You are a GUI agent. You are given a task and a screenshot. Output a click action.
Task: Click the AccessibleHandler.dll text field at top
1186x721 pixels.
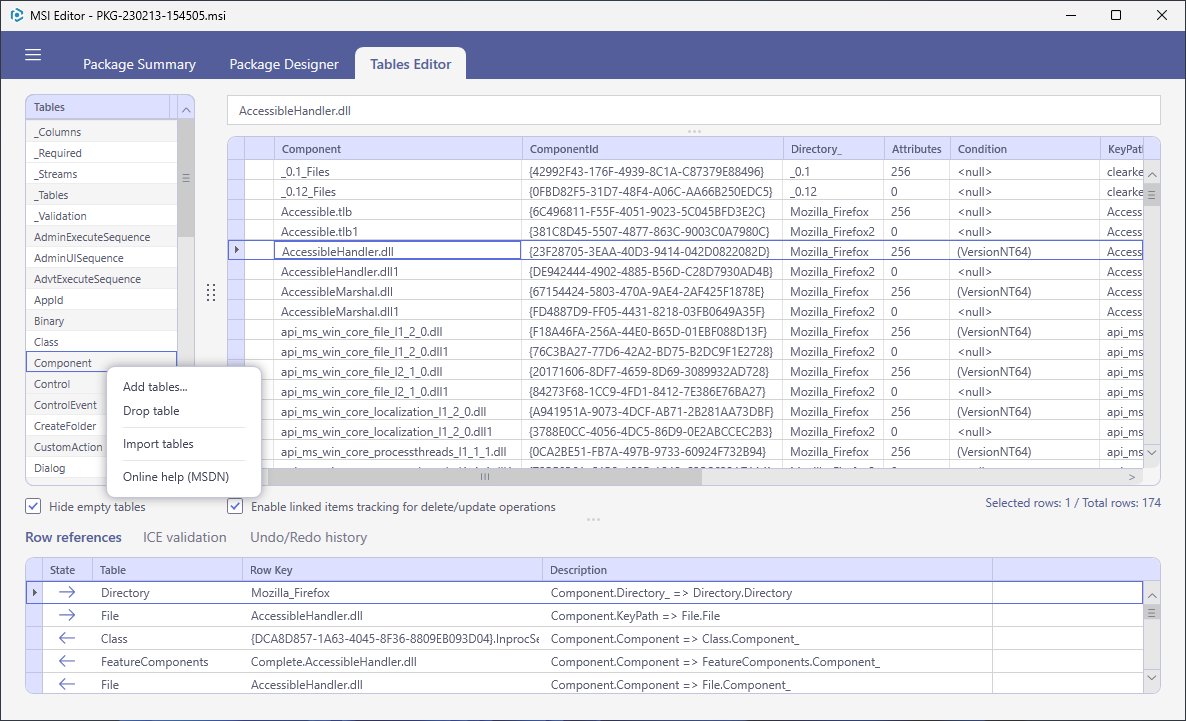pos(694,110)
